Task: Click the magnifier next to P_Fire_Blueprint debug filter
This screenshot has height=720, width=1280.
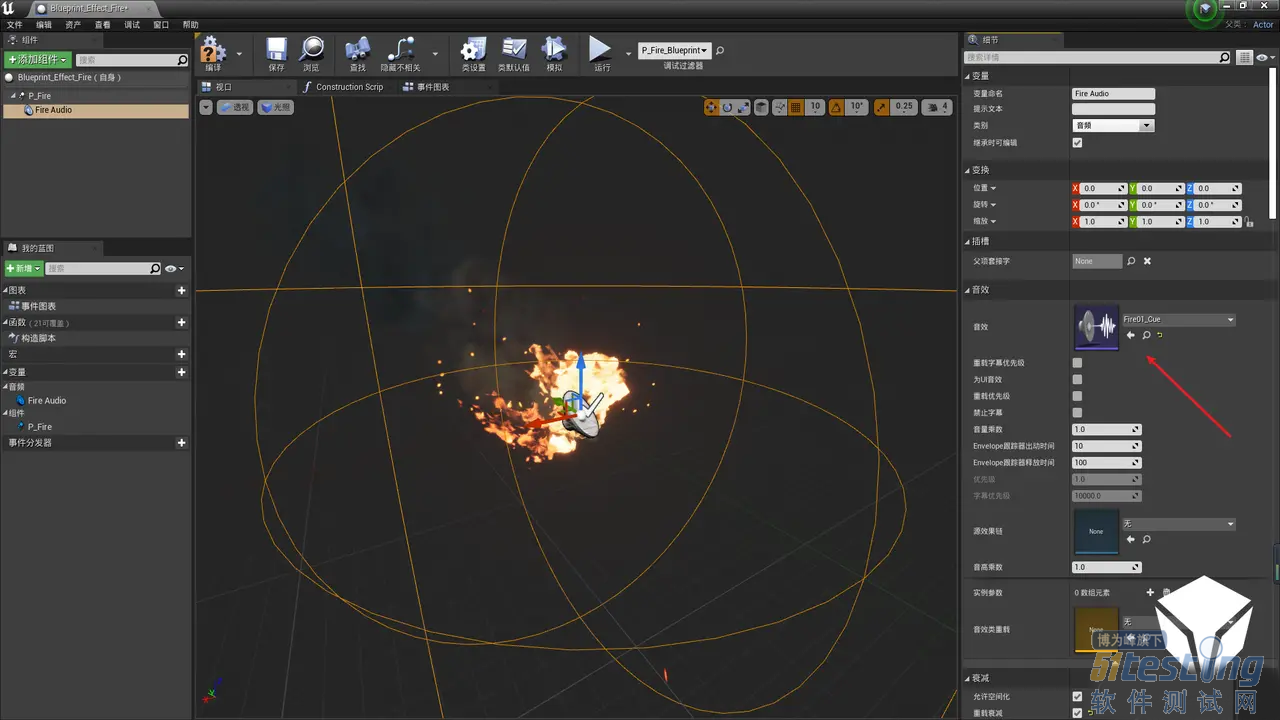Action: click(x=720, y=50)
